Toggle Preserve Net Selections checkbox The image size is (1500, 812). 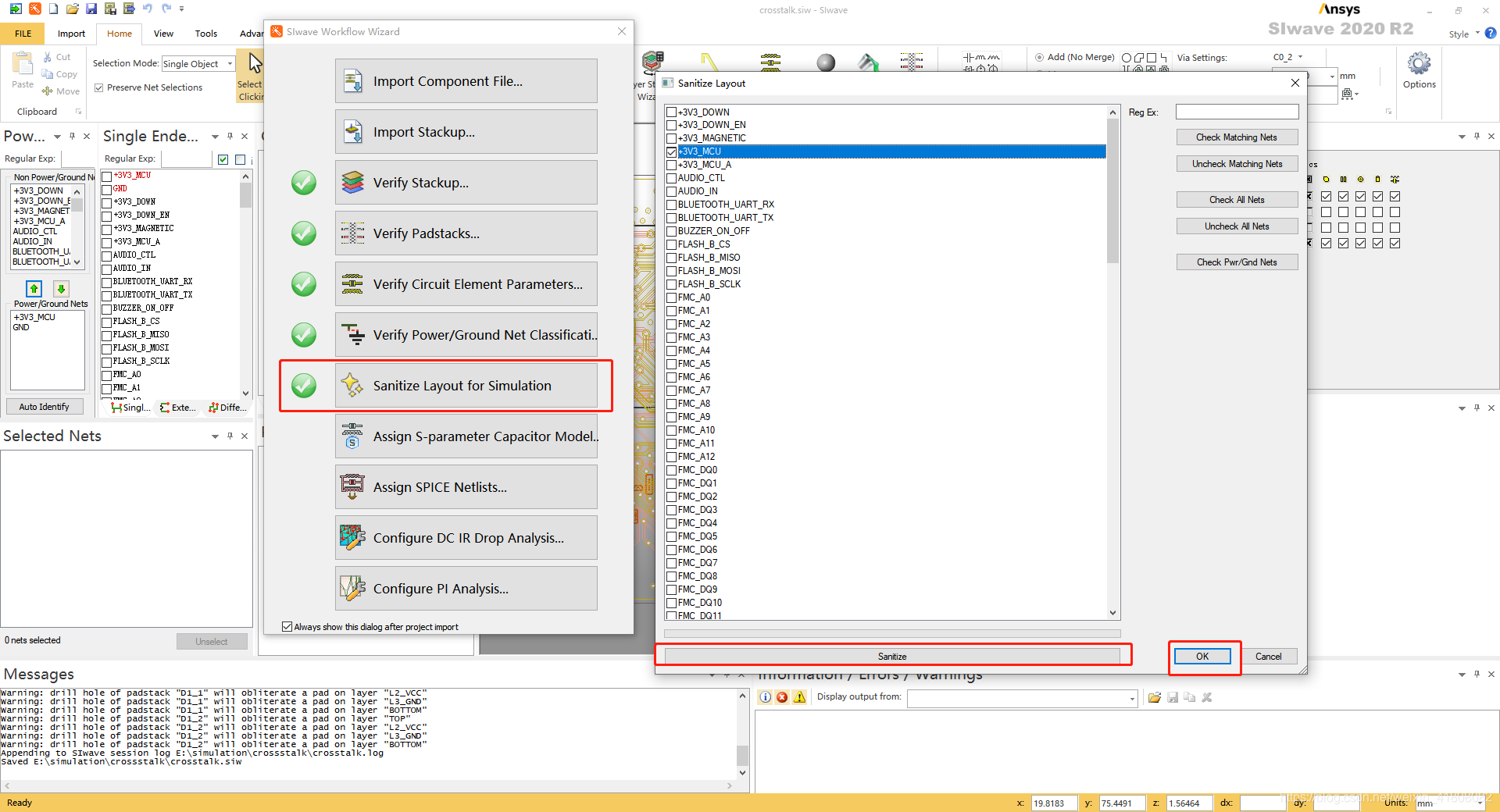point(99,87)
